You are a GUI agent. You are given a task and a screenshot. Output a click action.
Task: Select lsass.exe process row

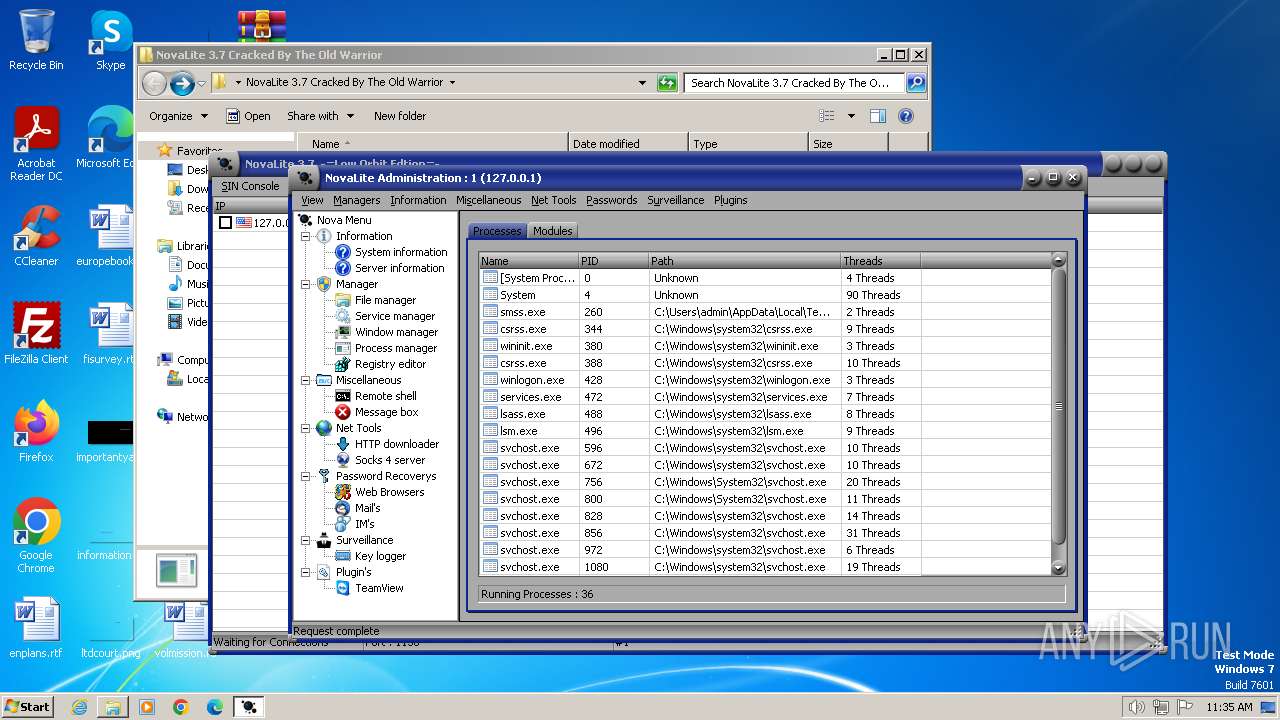coord(765,414)
